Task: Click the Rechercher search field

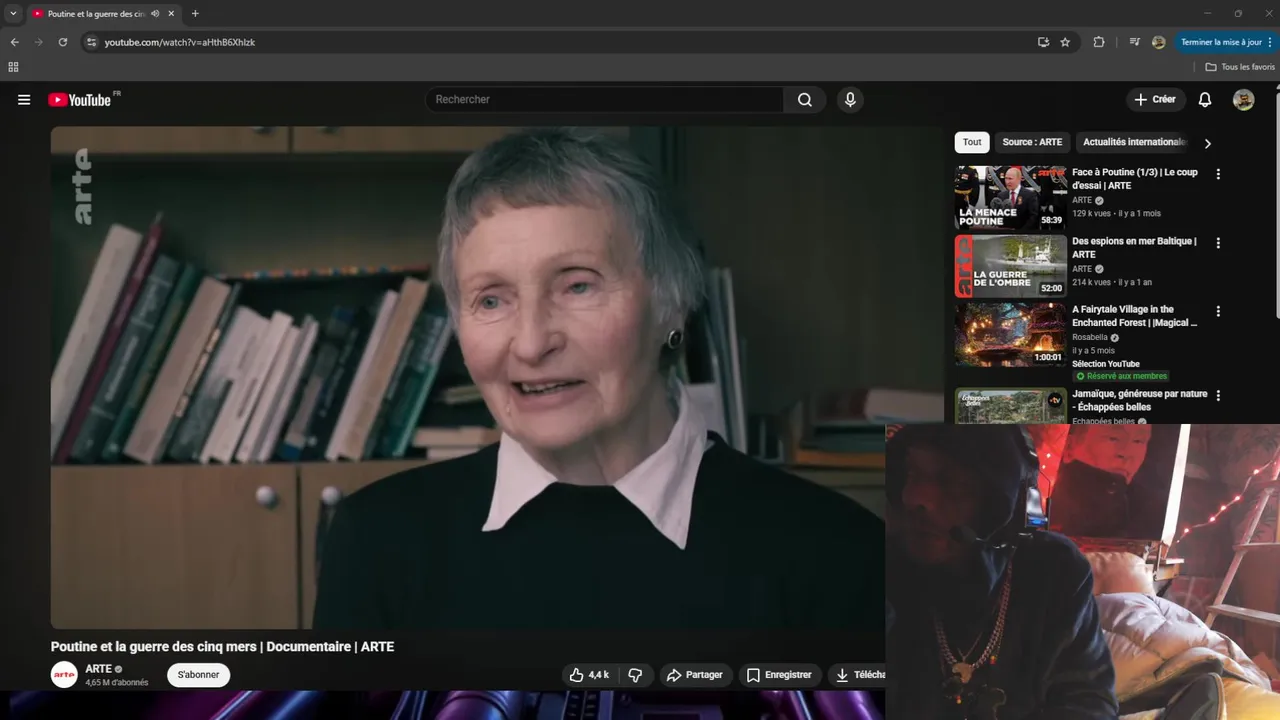Action: click(x=605, y=100)
